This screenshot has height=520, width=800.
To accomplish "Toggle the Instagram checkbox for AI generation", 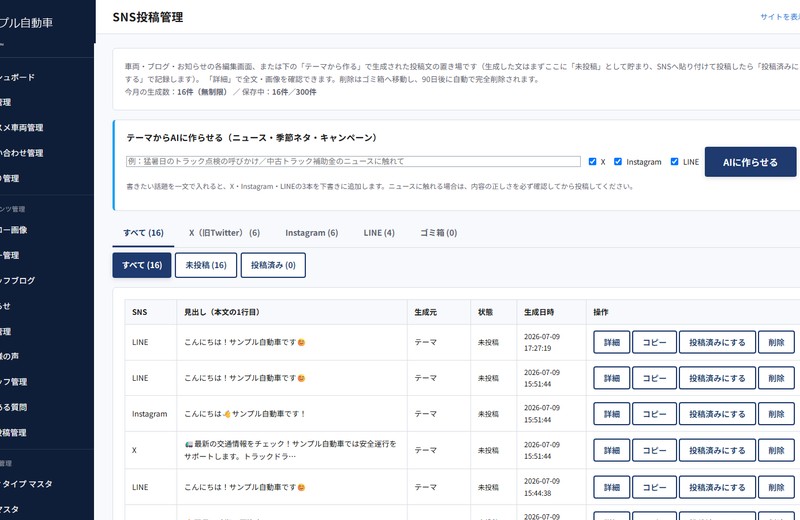I will pos(617,162).
